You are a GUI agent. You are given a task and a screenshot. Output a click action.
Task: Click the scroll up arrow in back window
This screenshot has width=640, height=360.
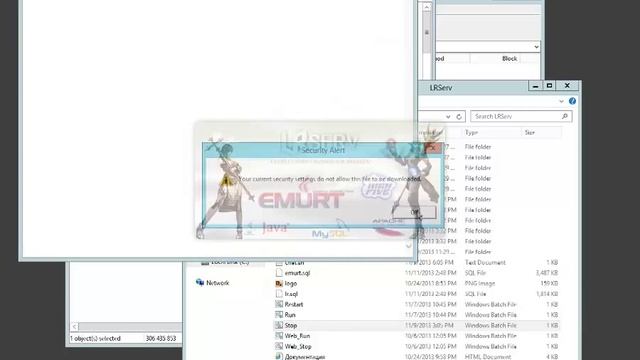(427, 7)
